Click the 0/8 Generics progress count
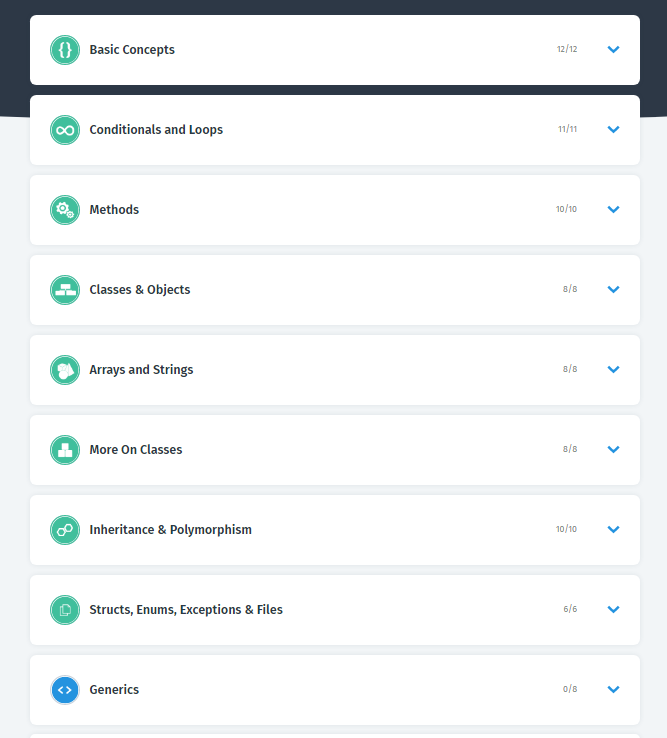Screen dimensions: 667x738 (570, 690)
